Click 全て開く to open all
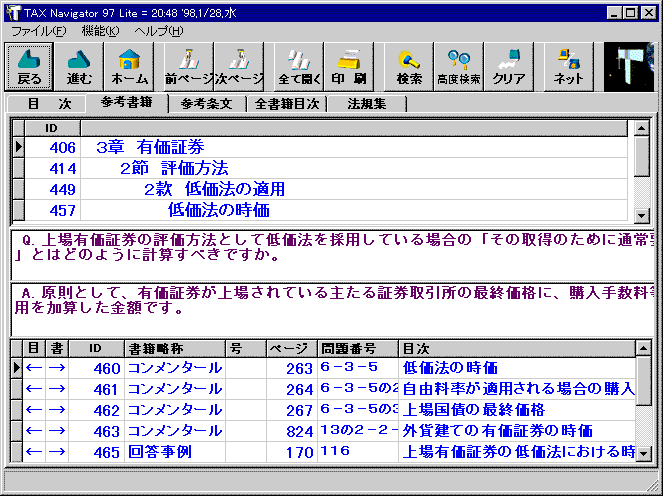663x496 pixels. coord(299,66)
